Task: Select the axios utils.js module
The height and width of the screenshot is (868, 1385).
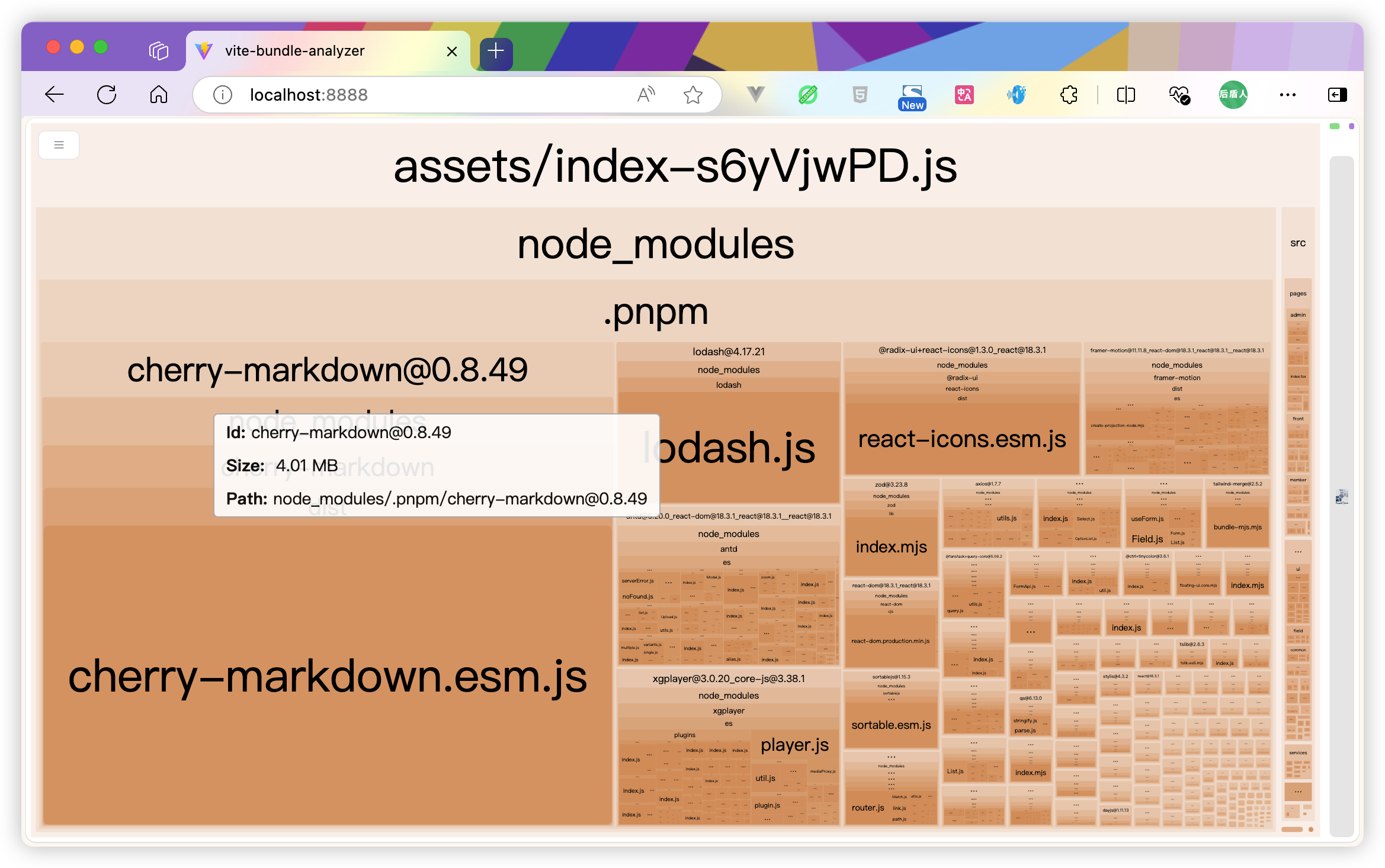Action: 1006,518
